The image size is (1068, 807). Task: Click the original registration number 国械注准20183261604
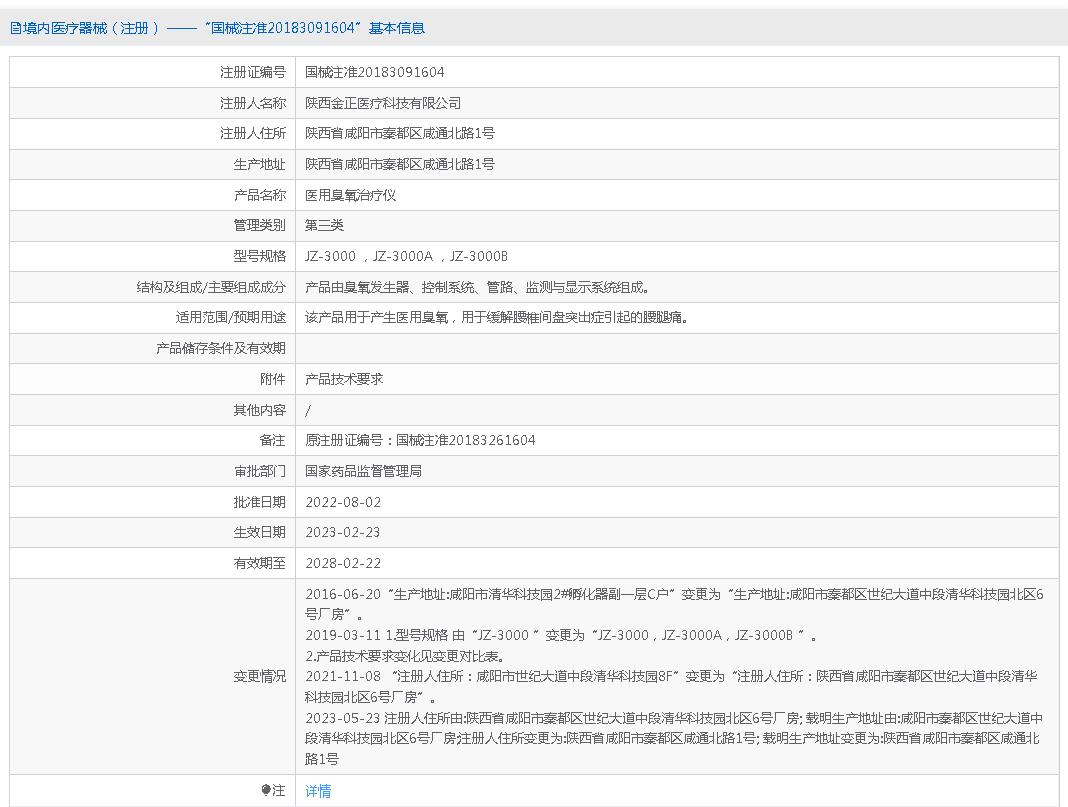(465, 440)
